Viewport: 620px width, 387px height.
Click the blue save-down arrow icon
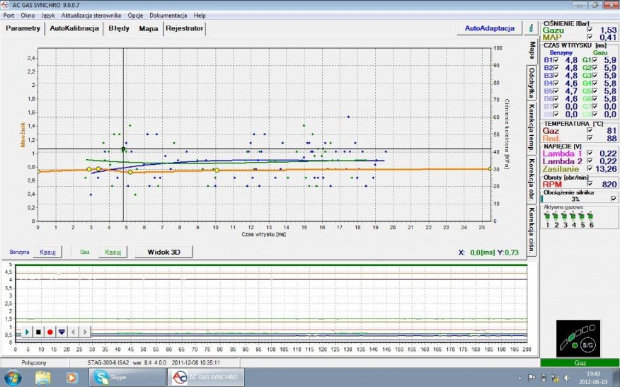[62, 332]
